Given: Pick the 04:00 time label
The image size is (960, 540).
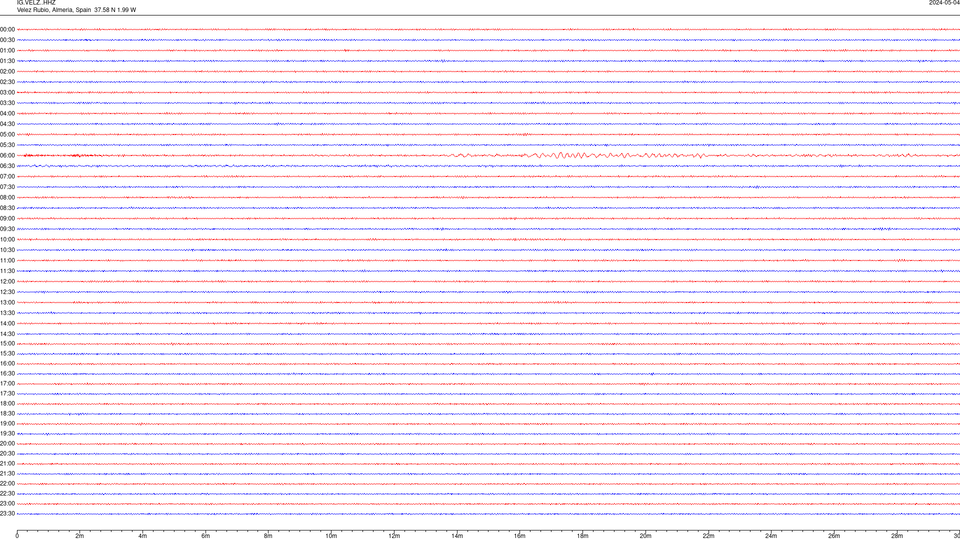Looking at the screenshot, I should pyautogui.click(x=7, y=113).
